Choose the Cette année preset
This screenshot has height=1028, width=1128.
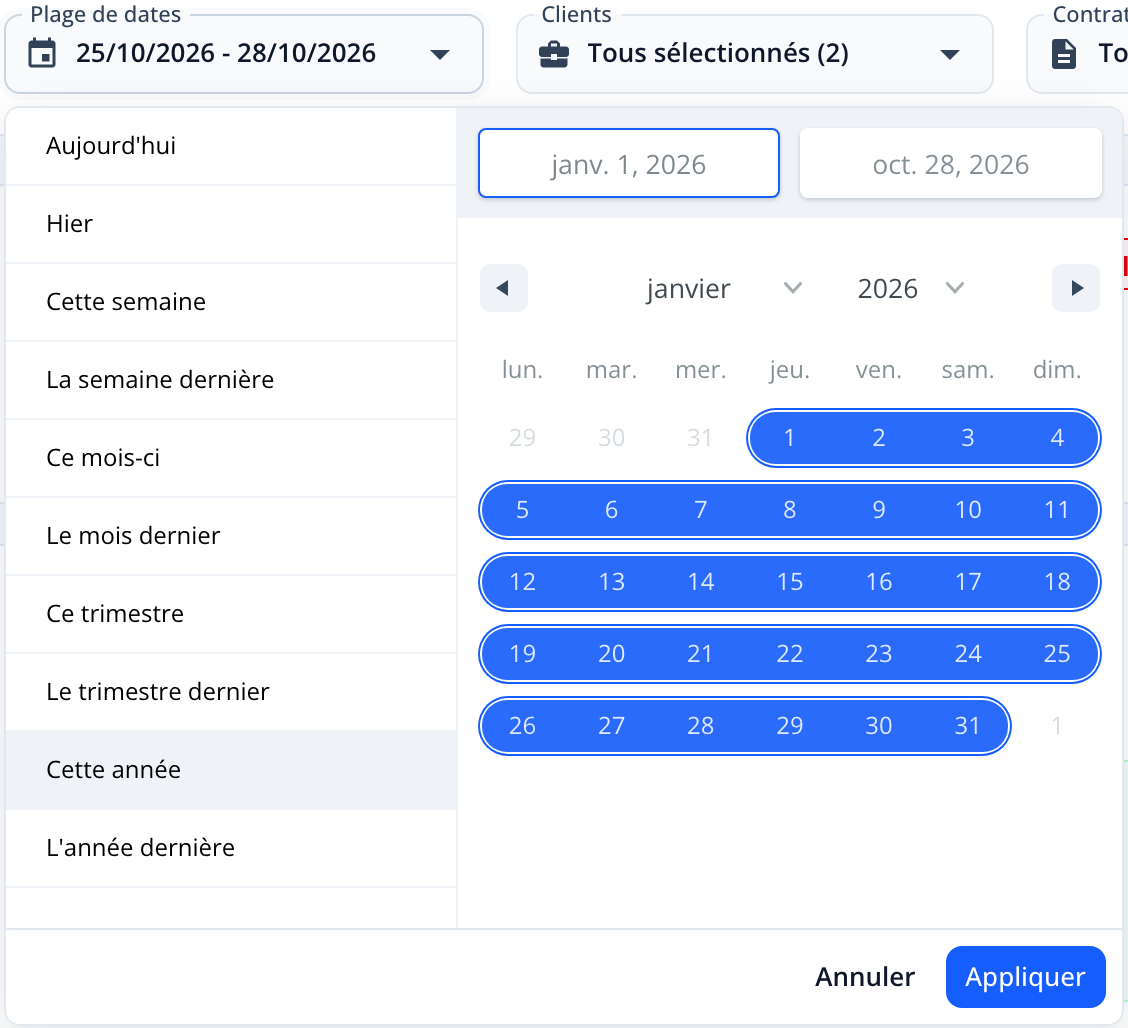coord(231,770)
